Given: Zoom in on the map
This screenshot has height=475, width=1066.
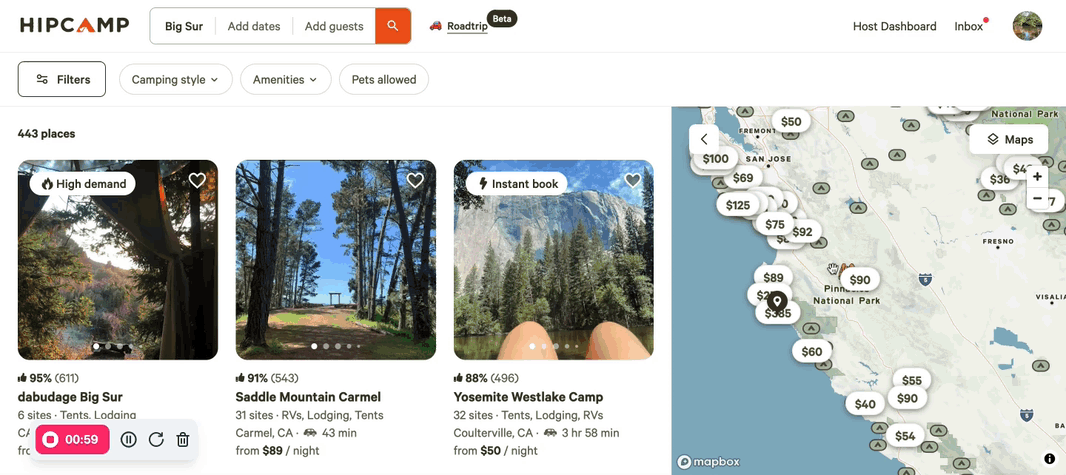Looking at the screenshot, I should pyautogui.click(x=1037, y=177).
